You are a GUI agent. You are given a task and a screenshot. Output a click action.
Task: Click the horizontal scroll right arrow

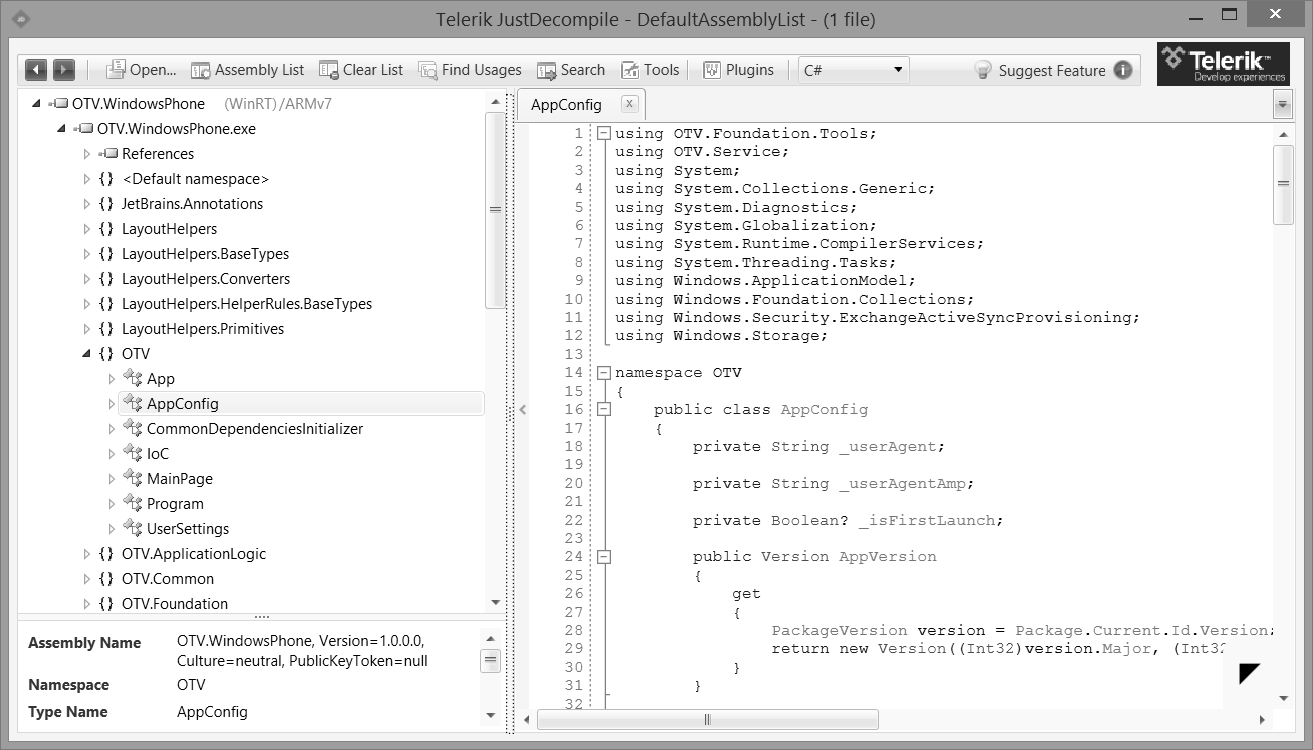click(1262, 719)
